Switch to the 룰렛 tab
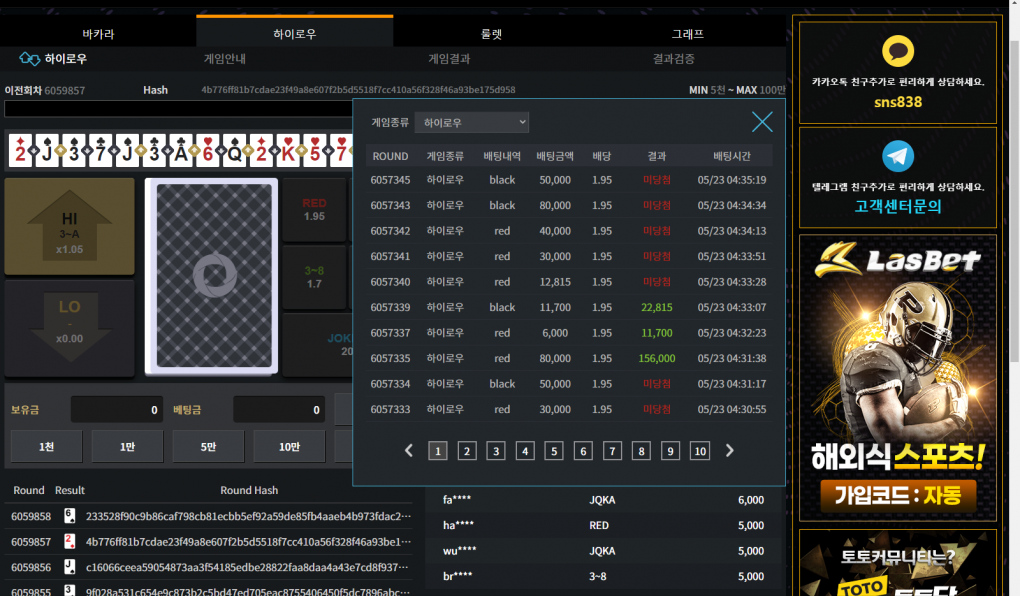This screenshot has height=596, width=1020. (x=491, y=33)
